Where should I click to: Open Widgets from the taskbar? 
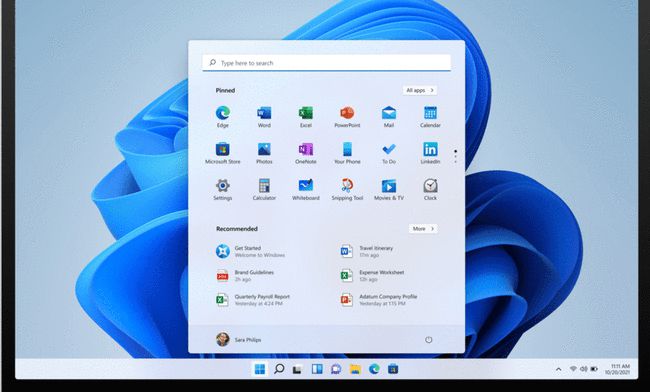[x=317, y=369]
